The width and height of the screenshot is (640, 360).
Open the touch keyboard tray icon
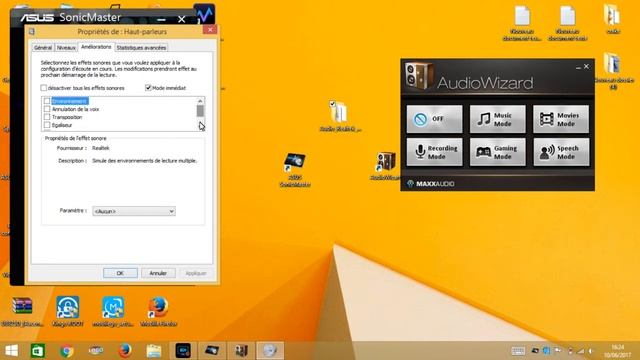pos(518,351)
